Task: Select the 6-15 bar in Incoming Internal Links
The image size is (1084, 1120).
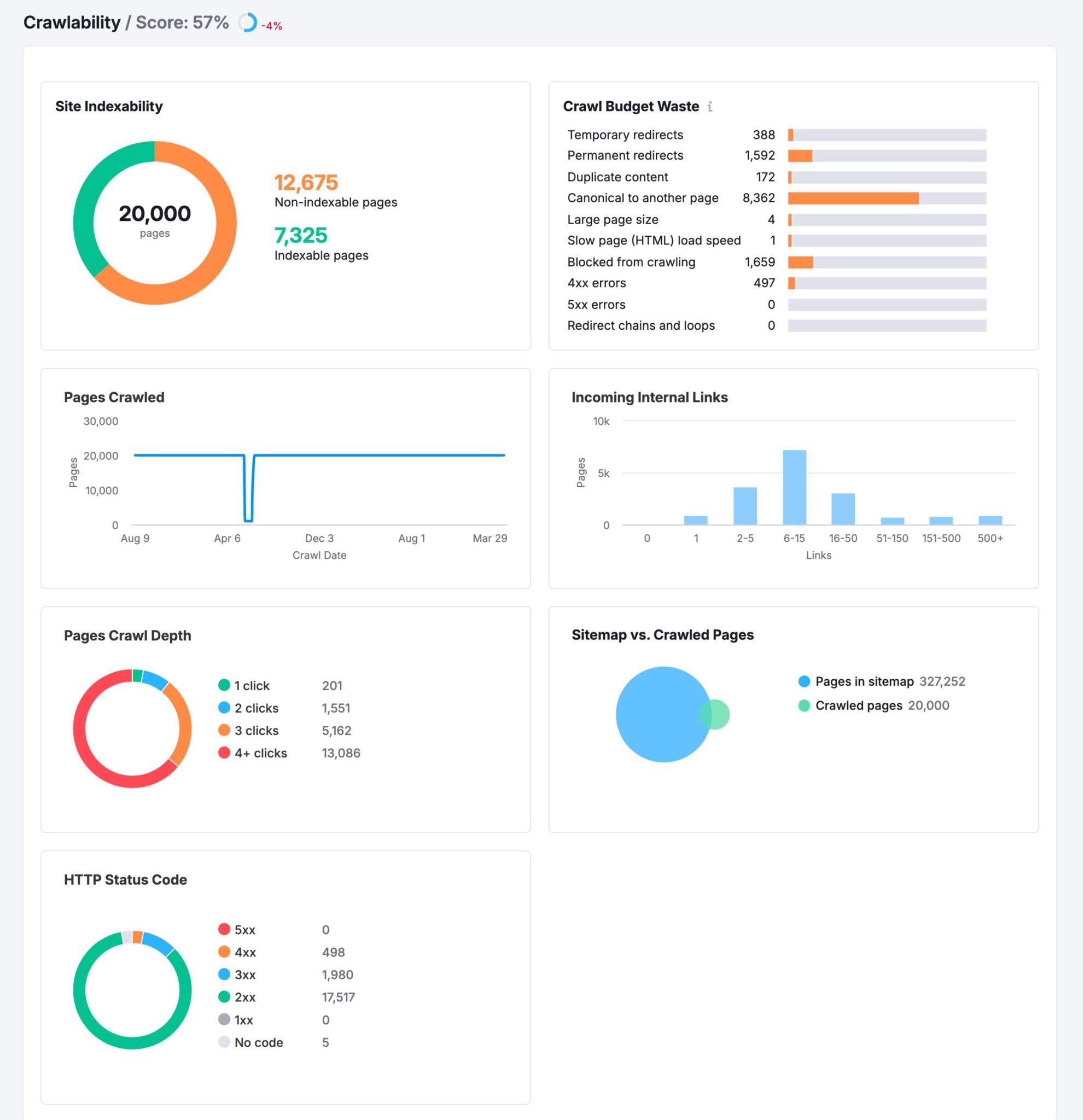Action: [x=794, y=487]
